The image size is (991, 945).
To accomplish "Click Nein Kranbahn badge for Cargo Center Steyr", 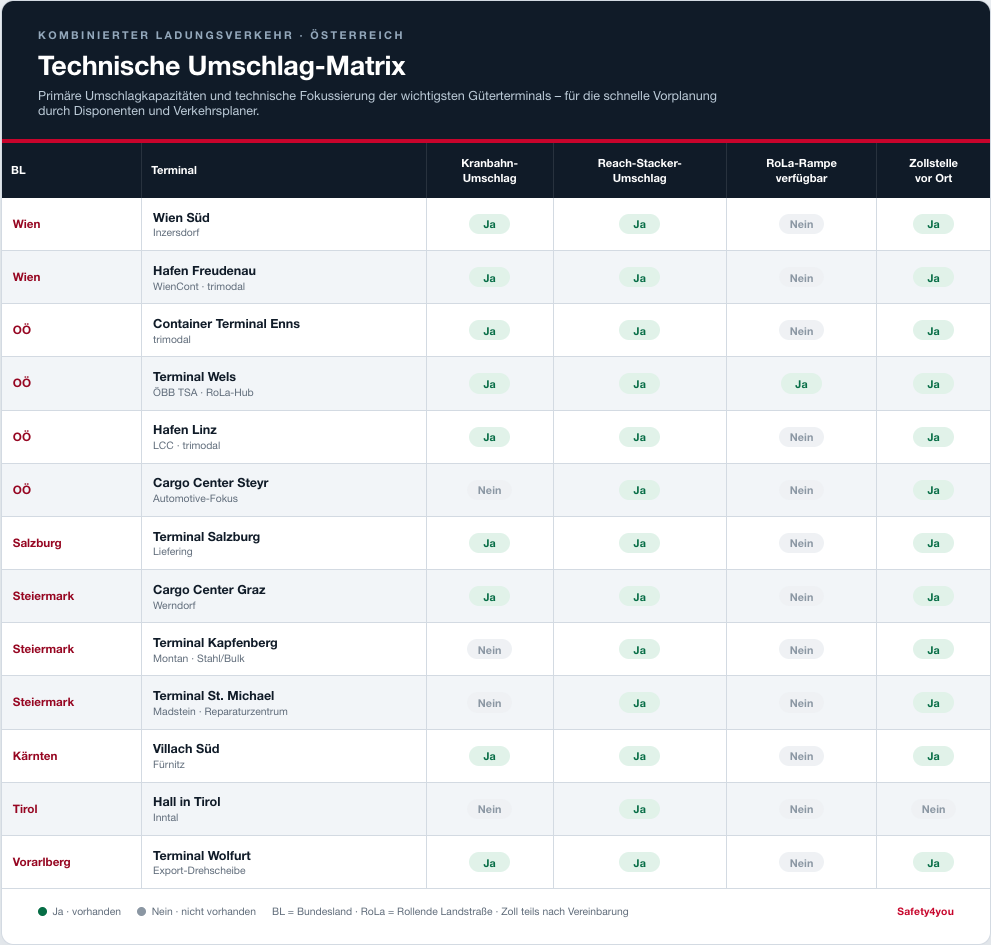I will click(x=489, y=490).
